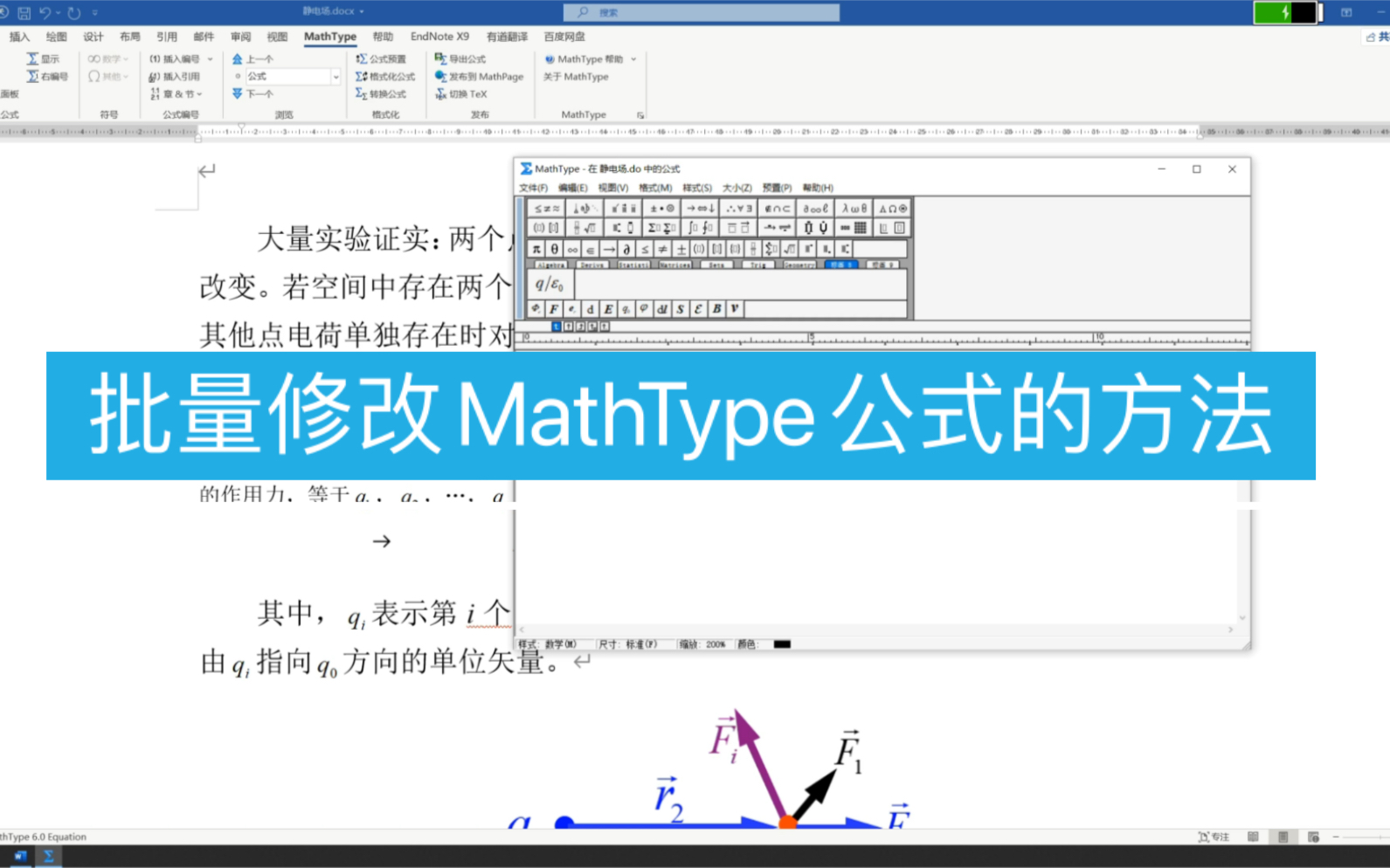
Task: Open the matrix templates palette
Action: (854, 228)
